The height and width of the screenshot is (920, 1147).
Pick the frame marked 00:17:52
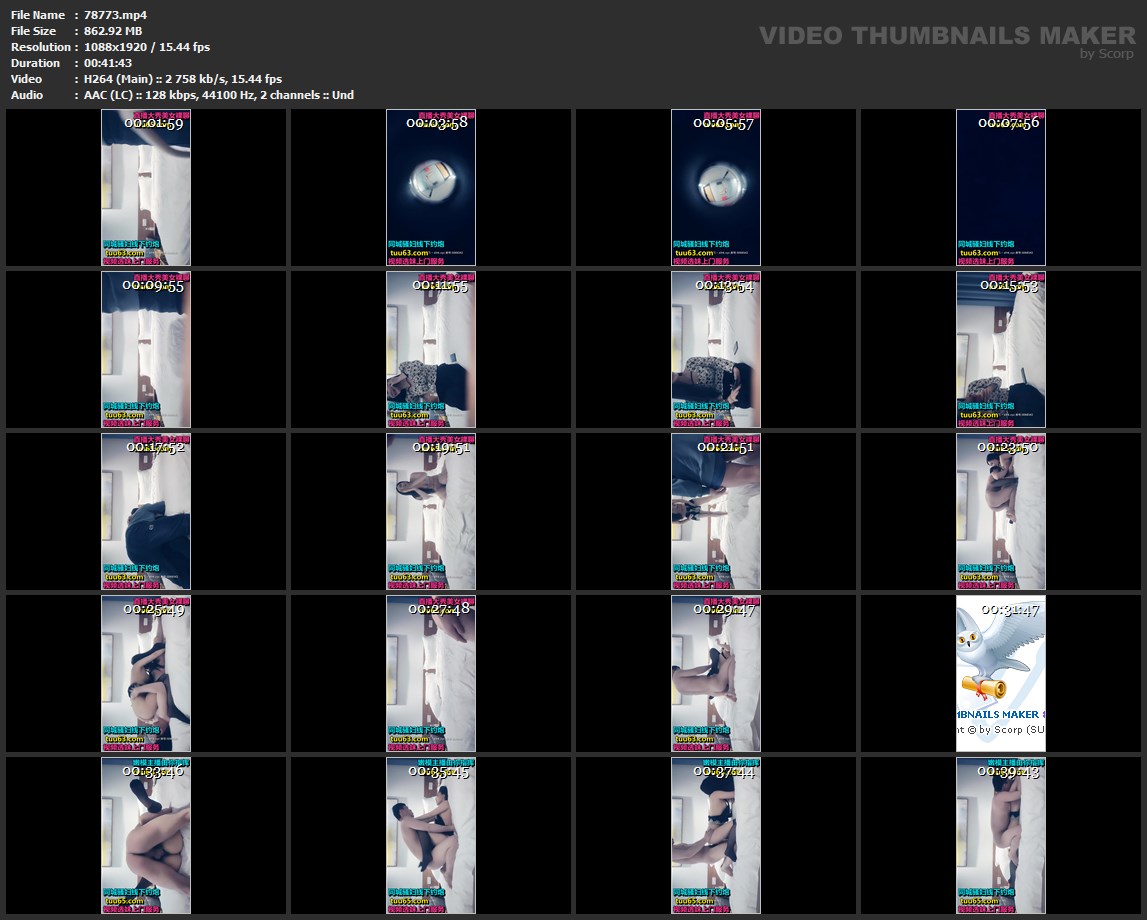pyautogui.click(x=146, y=512)
